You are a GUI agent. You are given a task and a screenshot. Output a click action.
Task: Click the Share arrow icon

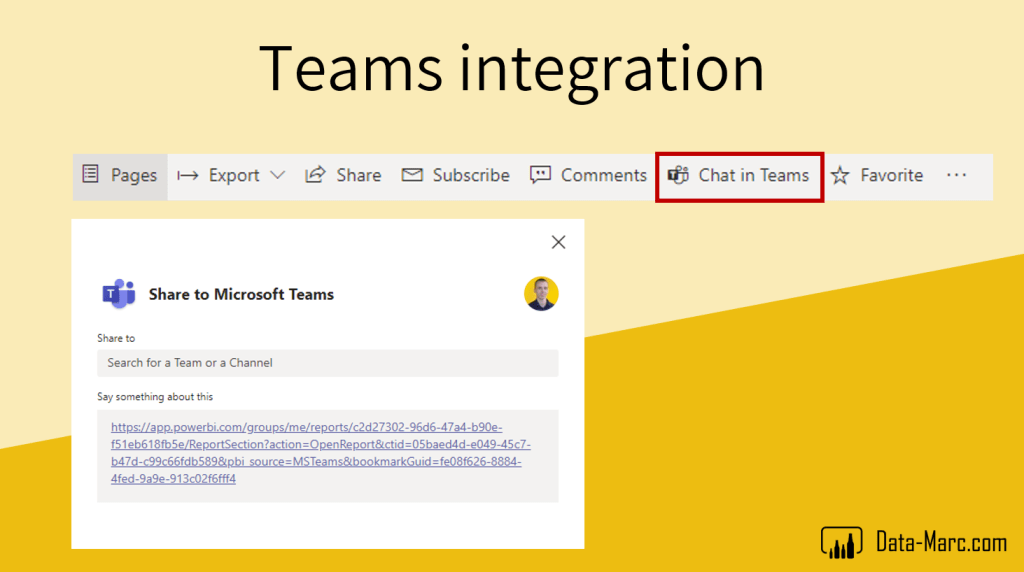pos(315,175)
